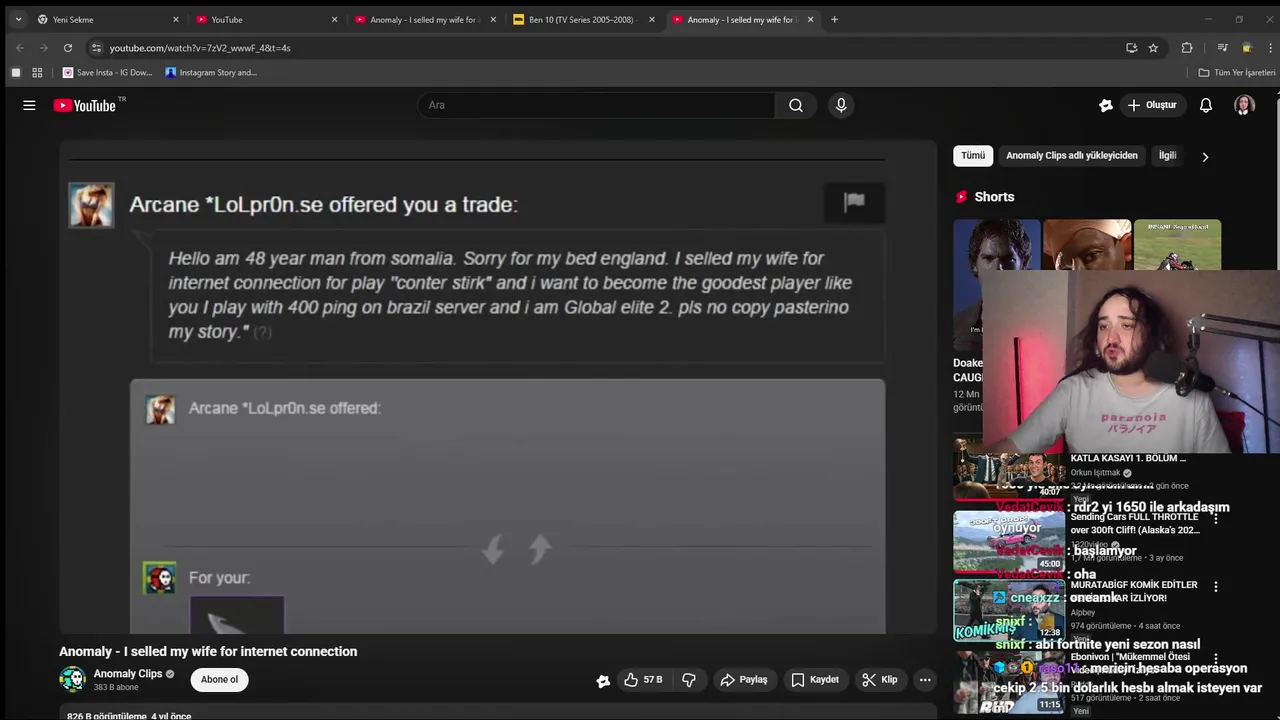Open Chrome three-dot menu
This screenshot has width=1280, height=720.
point(1270,48)
